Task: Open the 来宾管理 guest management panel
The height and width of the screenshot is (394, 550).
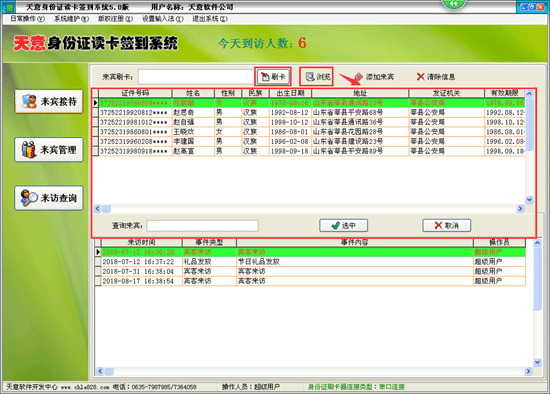Action: [x=49, y=150]
